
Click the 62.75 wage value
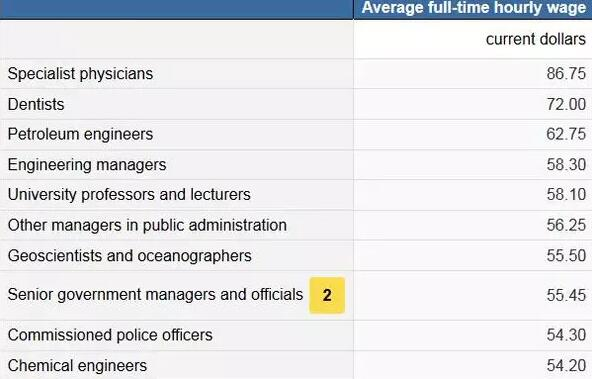pos(566,134)
